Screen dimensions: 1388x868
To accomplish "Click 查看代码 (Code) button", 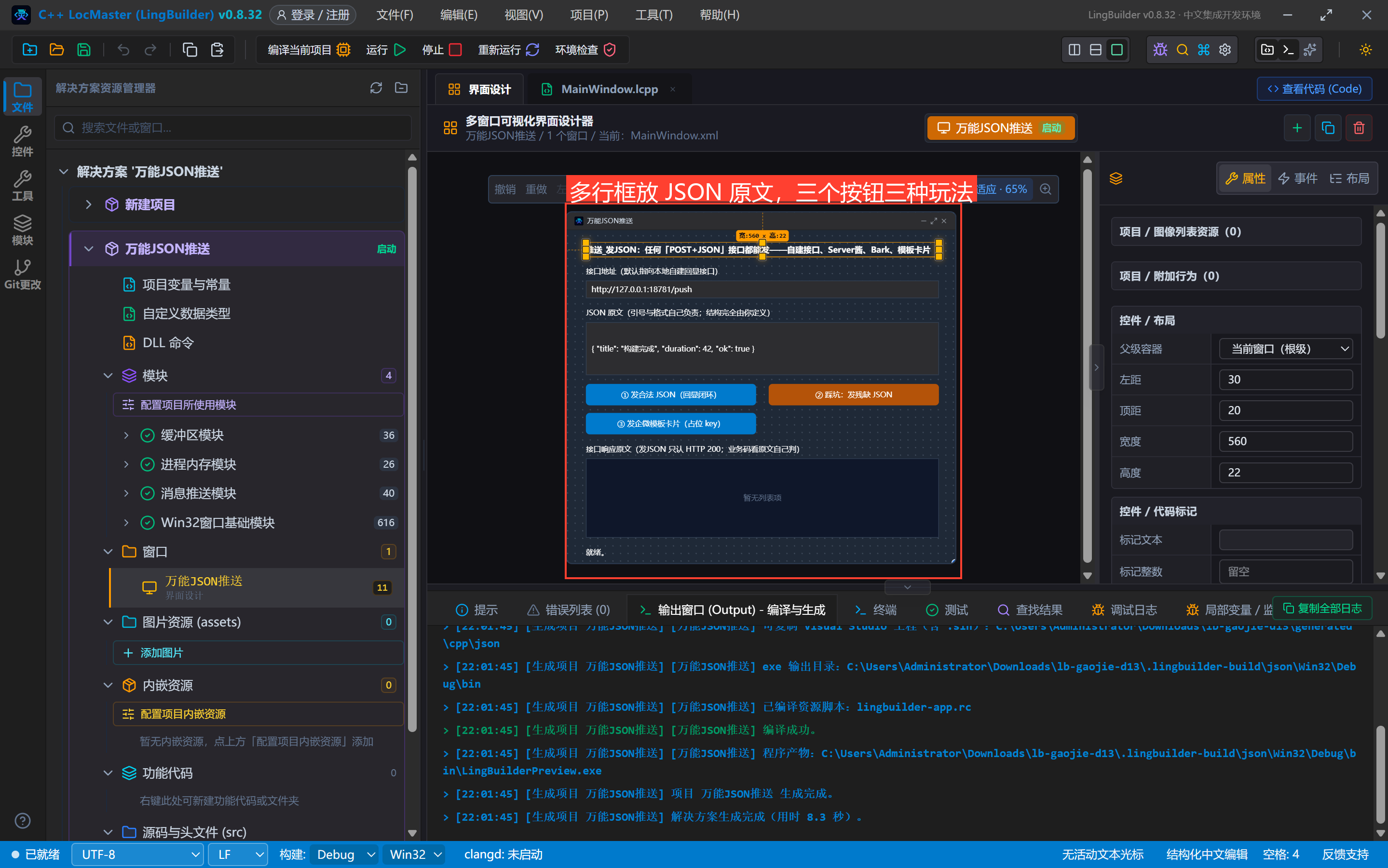I will click(1314, 89).
